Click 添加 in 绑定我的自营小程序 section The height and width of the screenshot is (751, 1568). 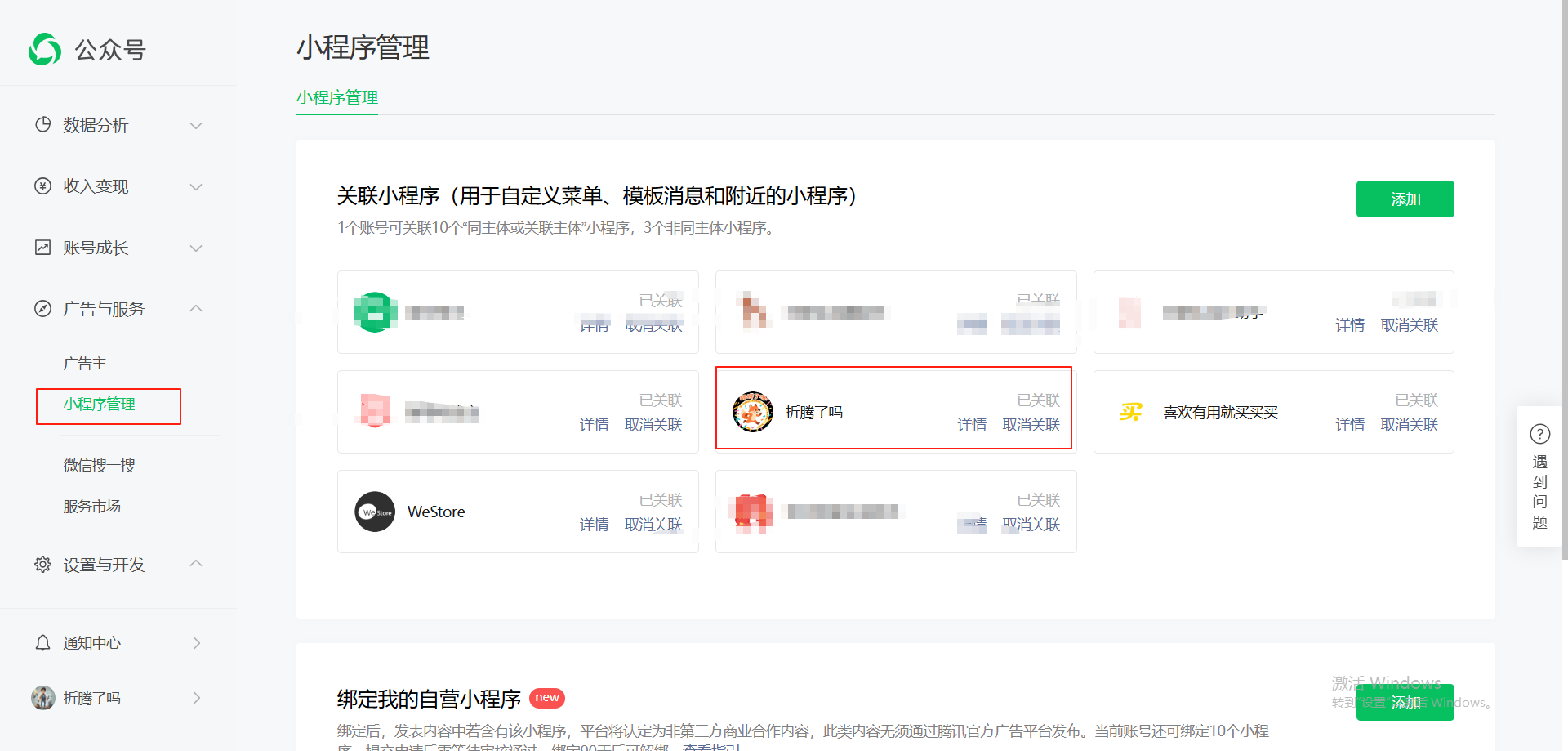click(1405, 702)
